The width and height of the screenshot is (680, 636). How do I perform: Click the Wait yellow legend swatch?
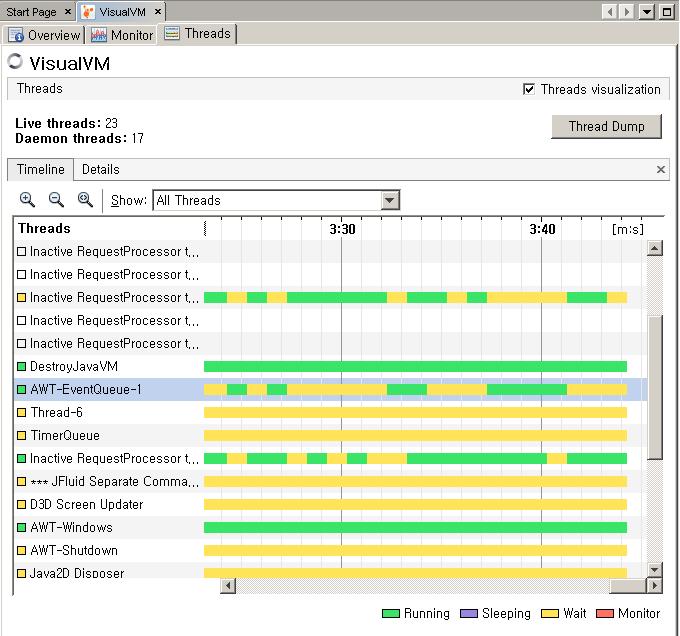click(550, 614)
